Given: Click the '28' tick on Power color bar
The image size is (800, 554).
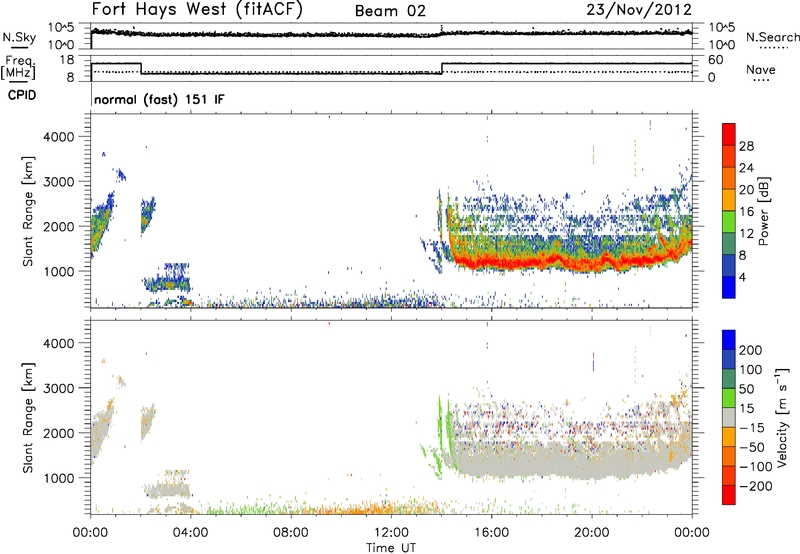Looking at the screenshot, I should [x=746, y=146].
